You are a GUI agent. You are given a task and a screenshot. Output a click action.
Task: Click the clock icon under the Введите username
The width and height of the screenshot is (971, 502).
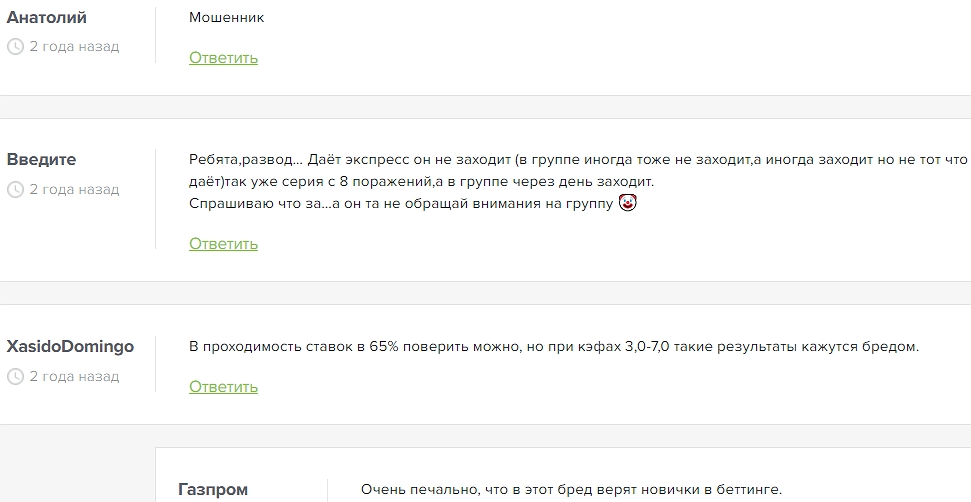tap(15, 189)
